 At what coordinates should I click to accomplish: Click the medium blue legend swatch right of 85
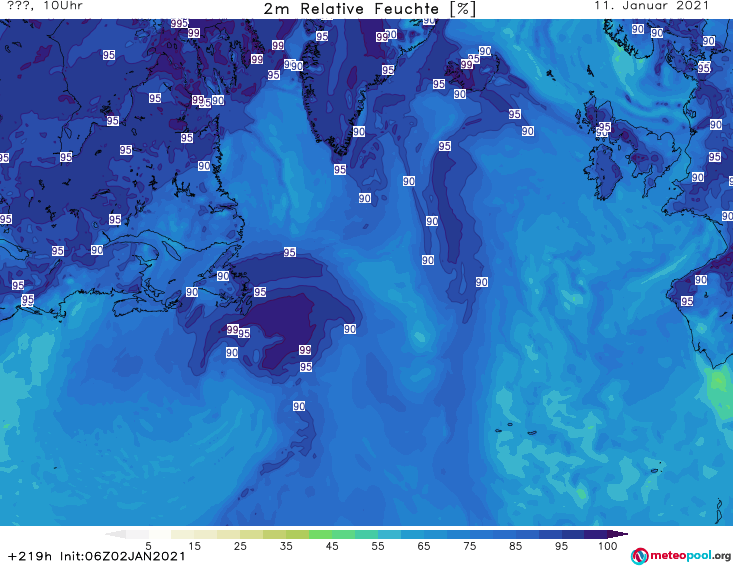tap(527, 534)
